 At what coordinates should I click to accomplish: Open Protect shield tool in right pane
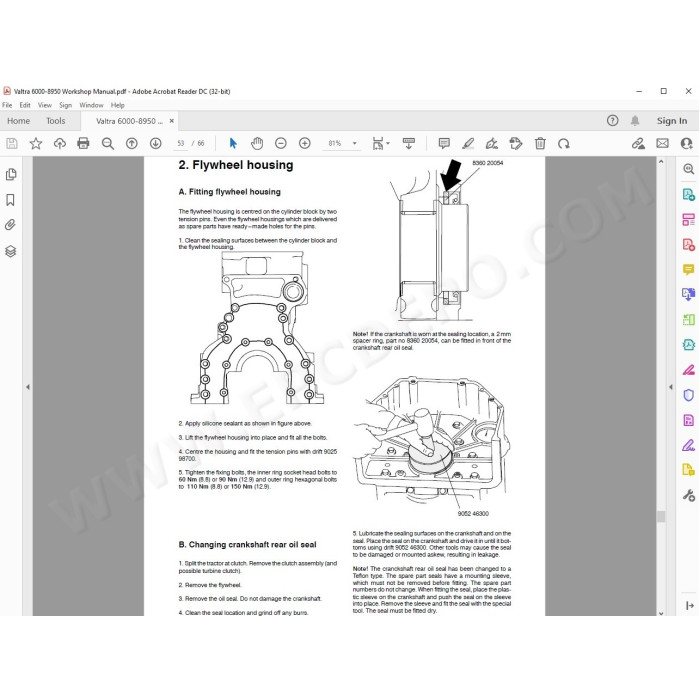[688, 395]
